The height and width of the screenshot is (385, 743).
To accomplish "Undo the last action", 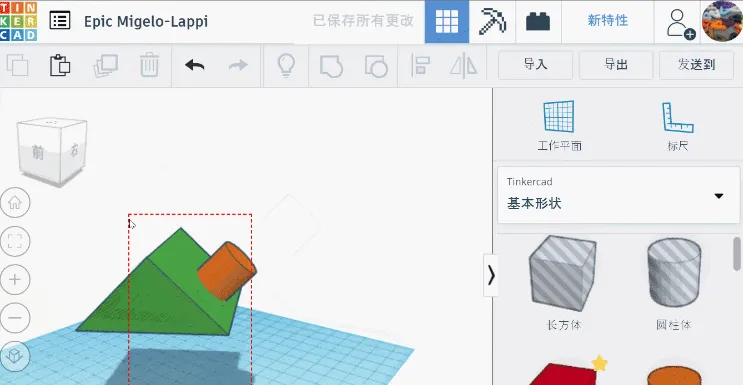I will tap(194, 65).
